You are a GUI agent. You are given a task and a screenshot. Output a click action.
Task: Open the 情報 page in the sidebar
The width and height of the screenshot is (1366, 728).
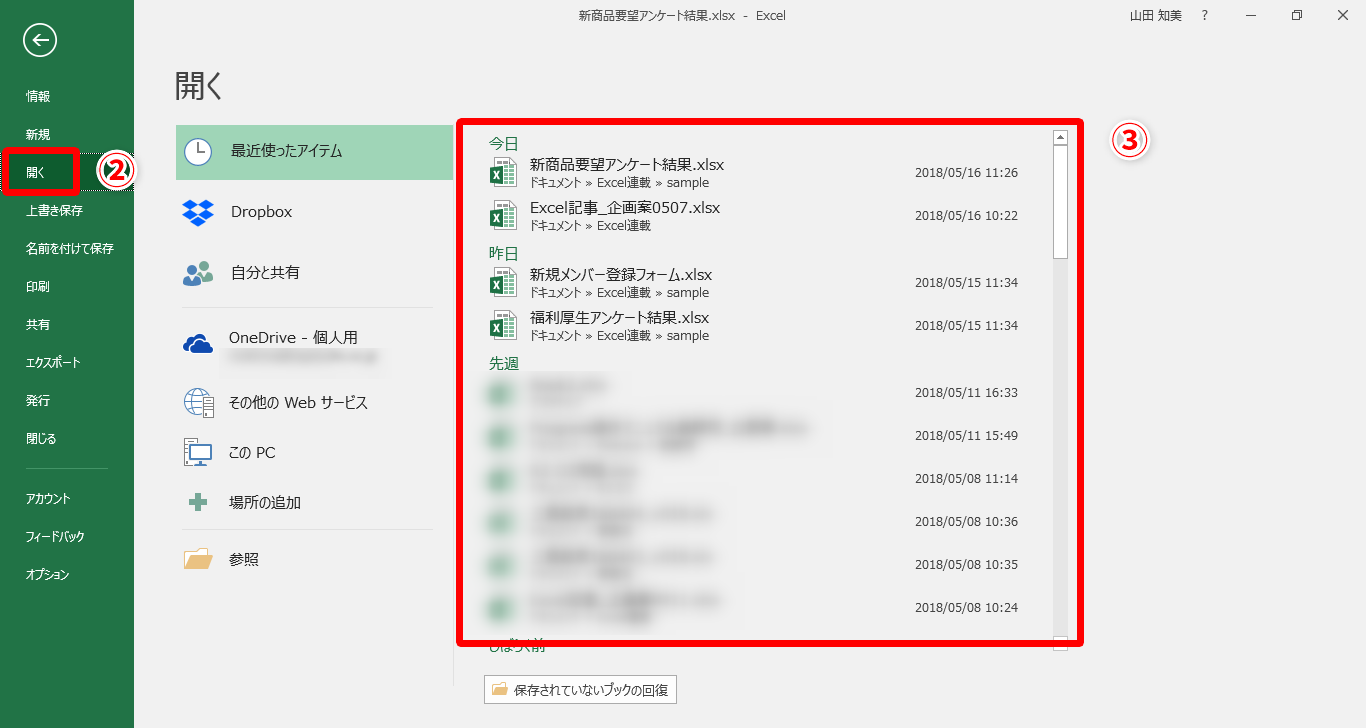(38, 97)
